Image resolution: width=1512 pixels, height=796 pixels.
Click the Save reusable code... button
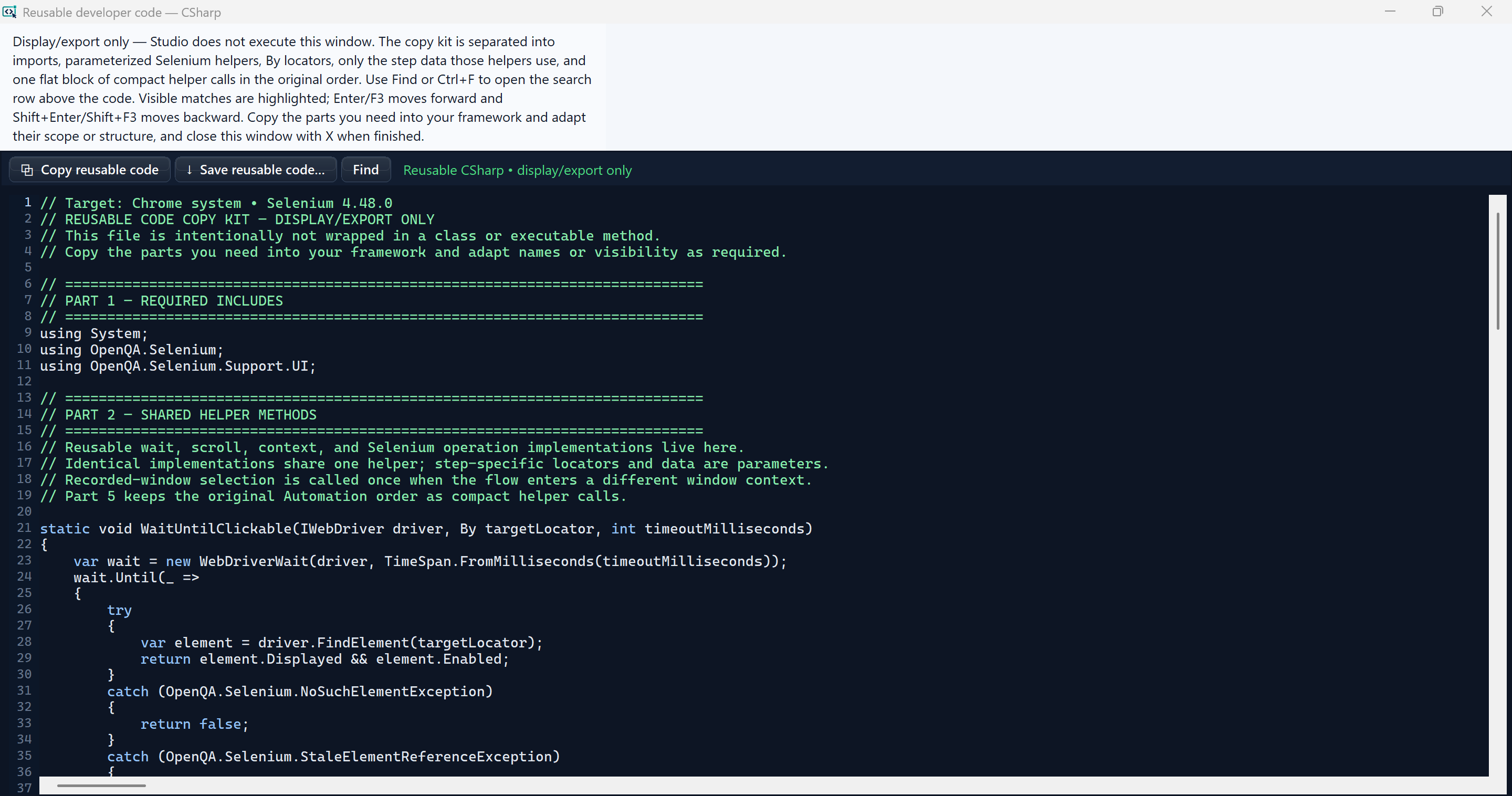click(x=256, y=170)
